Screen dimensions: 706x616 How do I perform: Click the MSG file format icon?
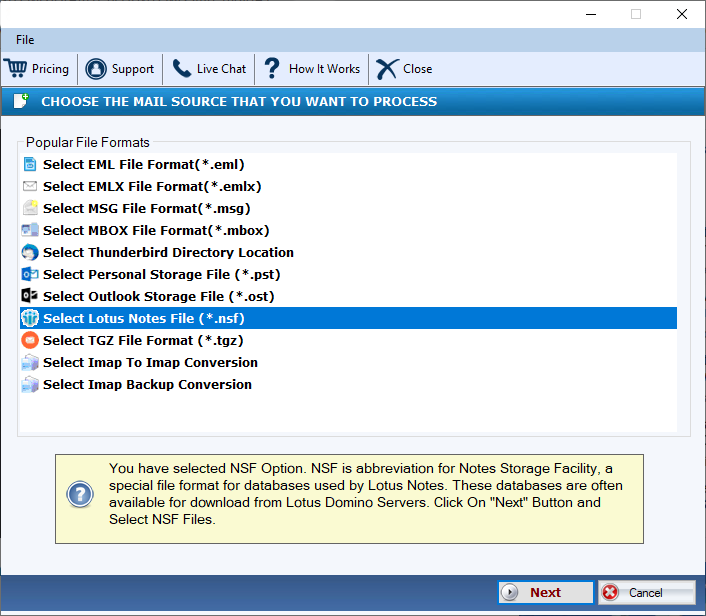pos(30,208)
